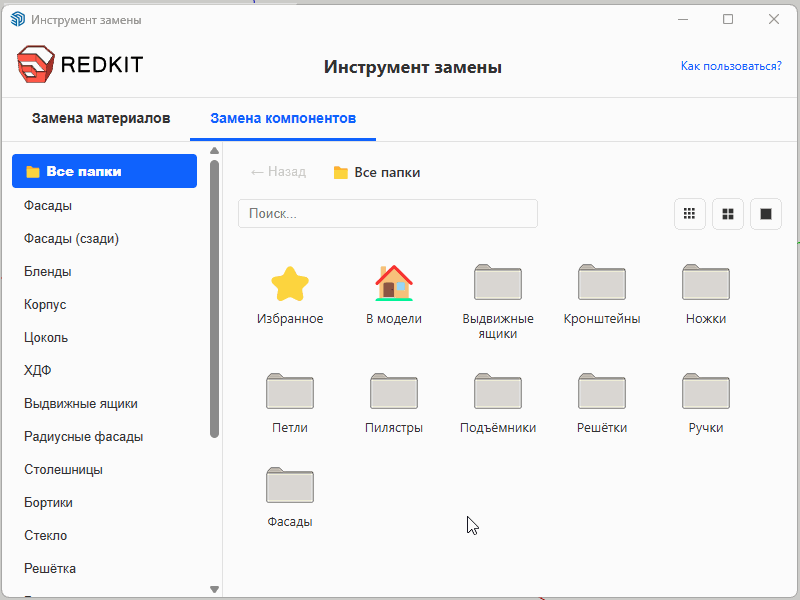Viewport: 800px width, 600px height.
Task: Select Все папки in the sidebar
Action: [105, 171]
